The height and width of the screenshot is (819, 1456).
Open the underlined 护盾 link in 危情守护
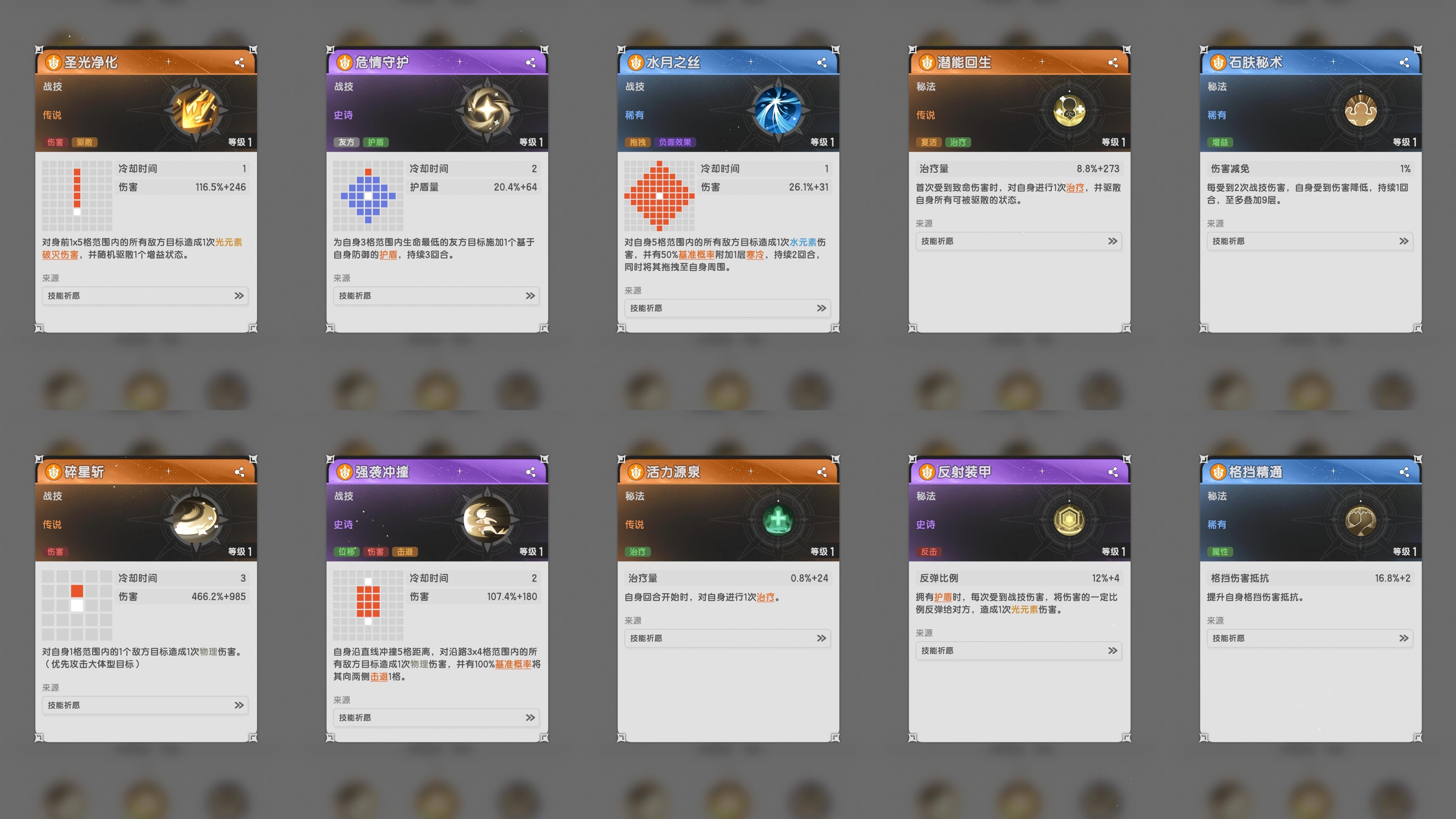click(388, 255)
